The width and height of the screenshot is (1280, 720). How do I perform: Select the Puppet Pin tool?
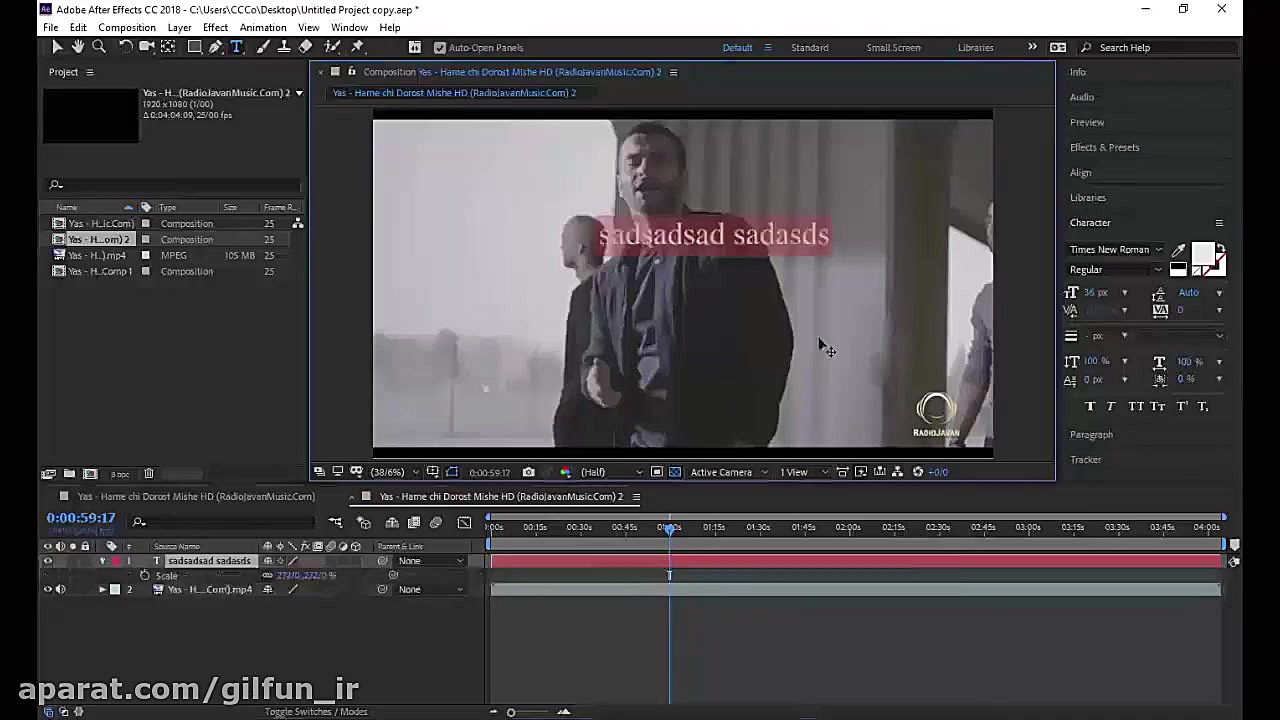tap(357, 47)
